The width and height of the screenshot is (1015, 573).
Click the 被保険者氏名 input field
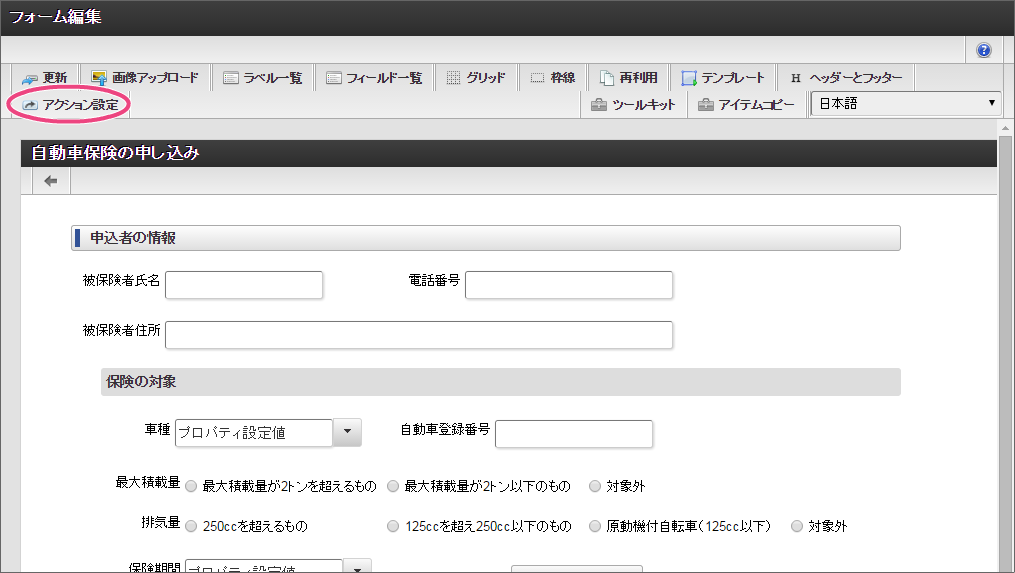coord(244,285)
